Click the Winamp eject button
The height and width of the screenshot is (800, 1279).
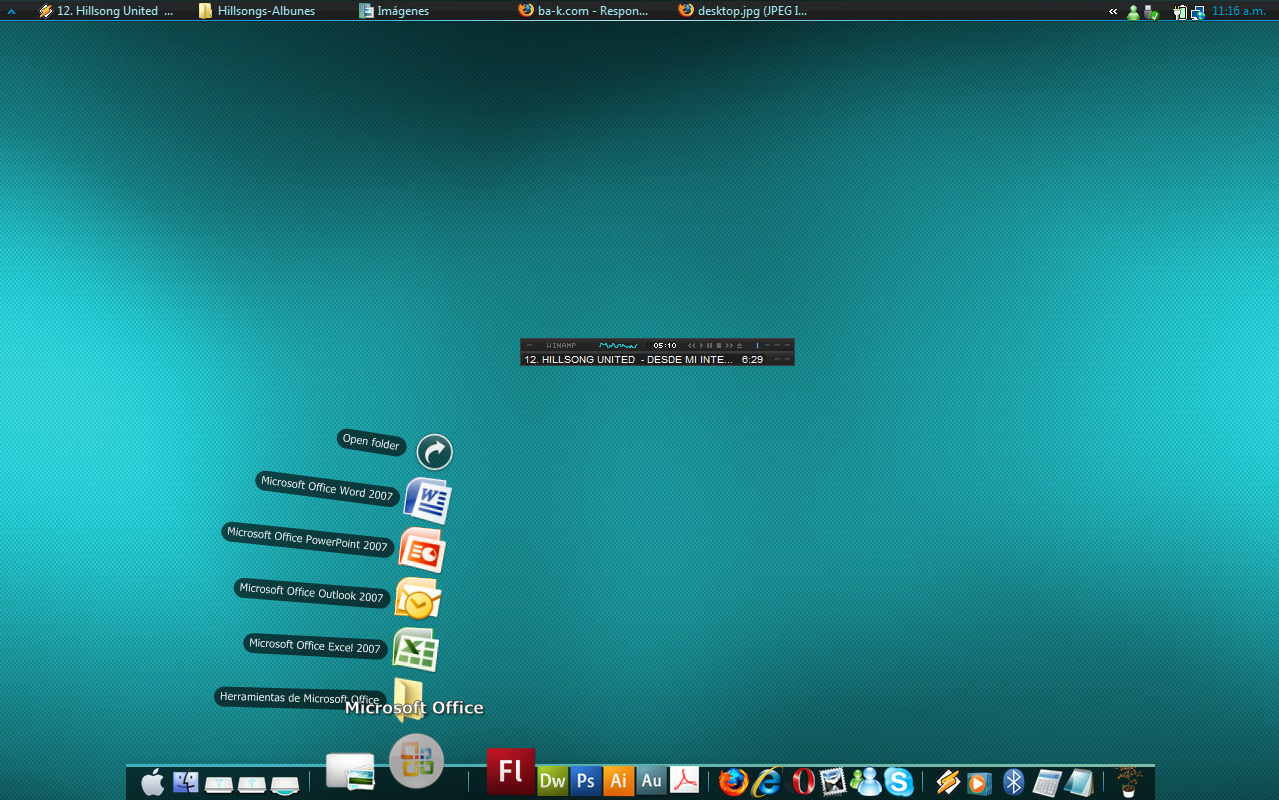click(740, 345)
